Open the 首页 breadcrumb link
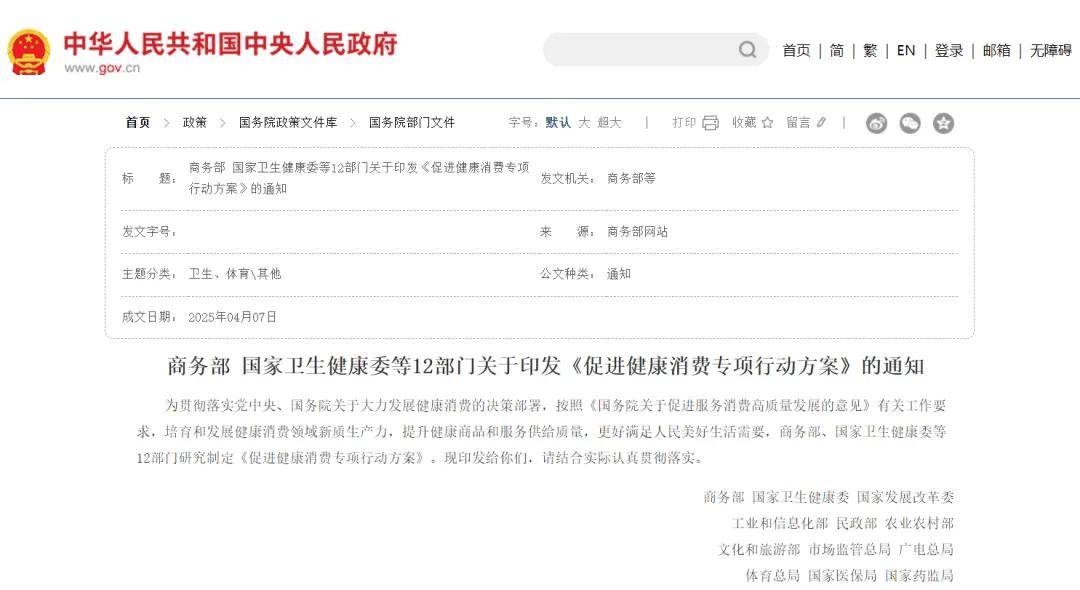This screenshot has width=1080, height=590. 138,123
